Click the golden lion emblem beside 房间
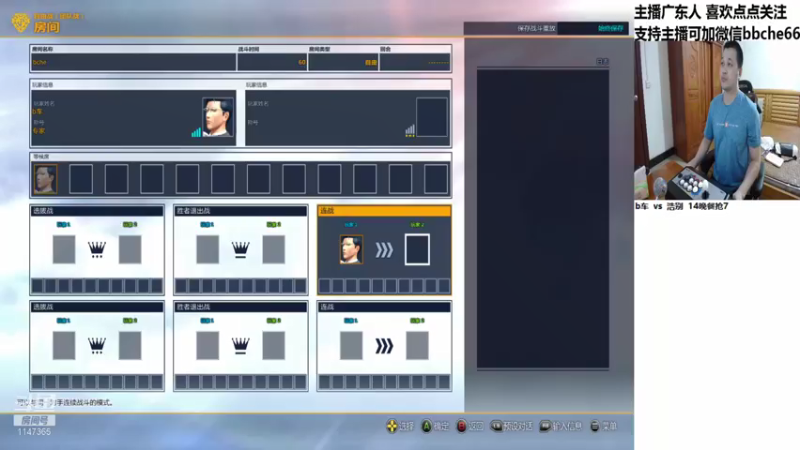 [x=20, y=22]
